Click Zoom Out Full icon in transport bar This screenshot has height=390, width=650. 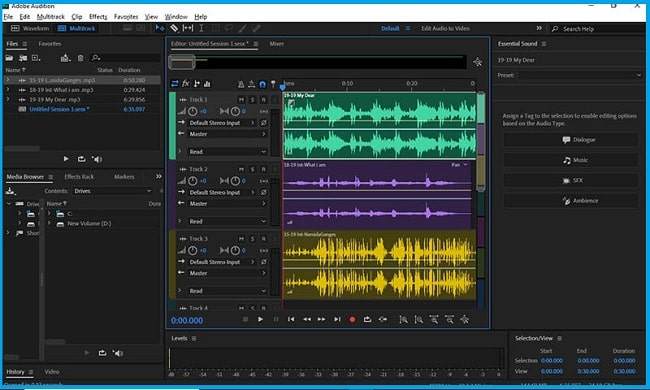tap(464, 319)
